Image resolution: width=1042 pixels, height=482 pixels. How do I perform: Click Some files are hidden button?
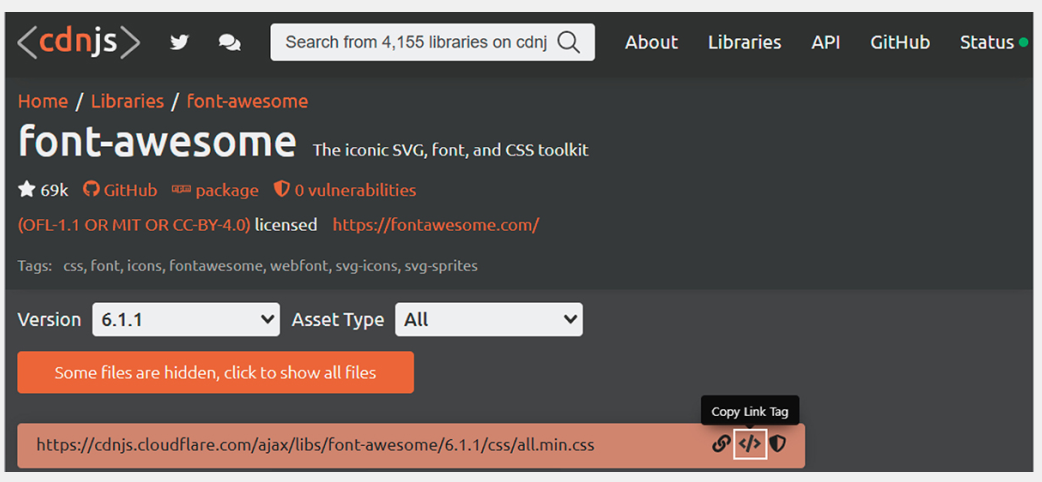tap(215, 373)
